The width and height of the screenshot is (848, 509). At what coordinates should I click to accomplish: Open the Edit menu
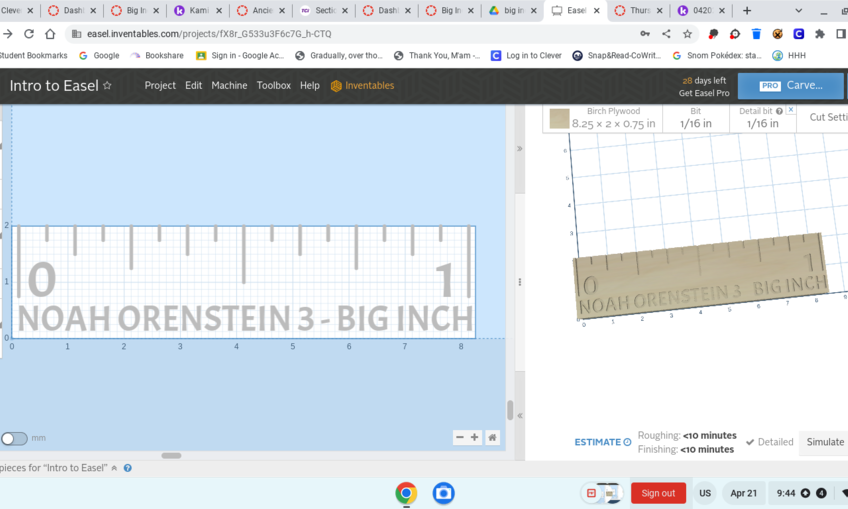tap(193, 85)
